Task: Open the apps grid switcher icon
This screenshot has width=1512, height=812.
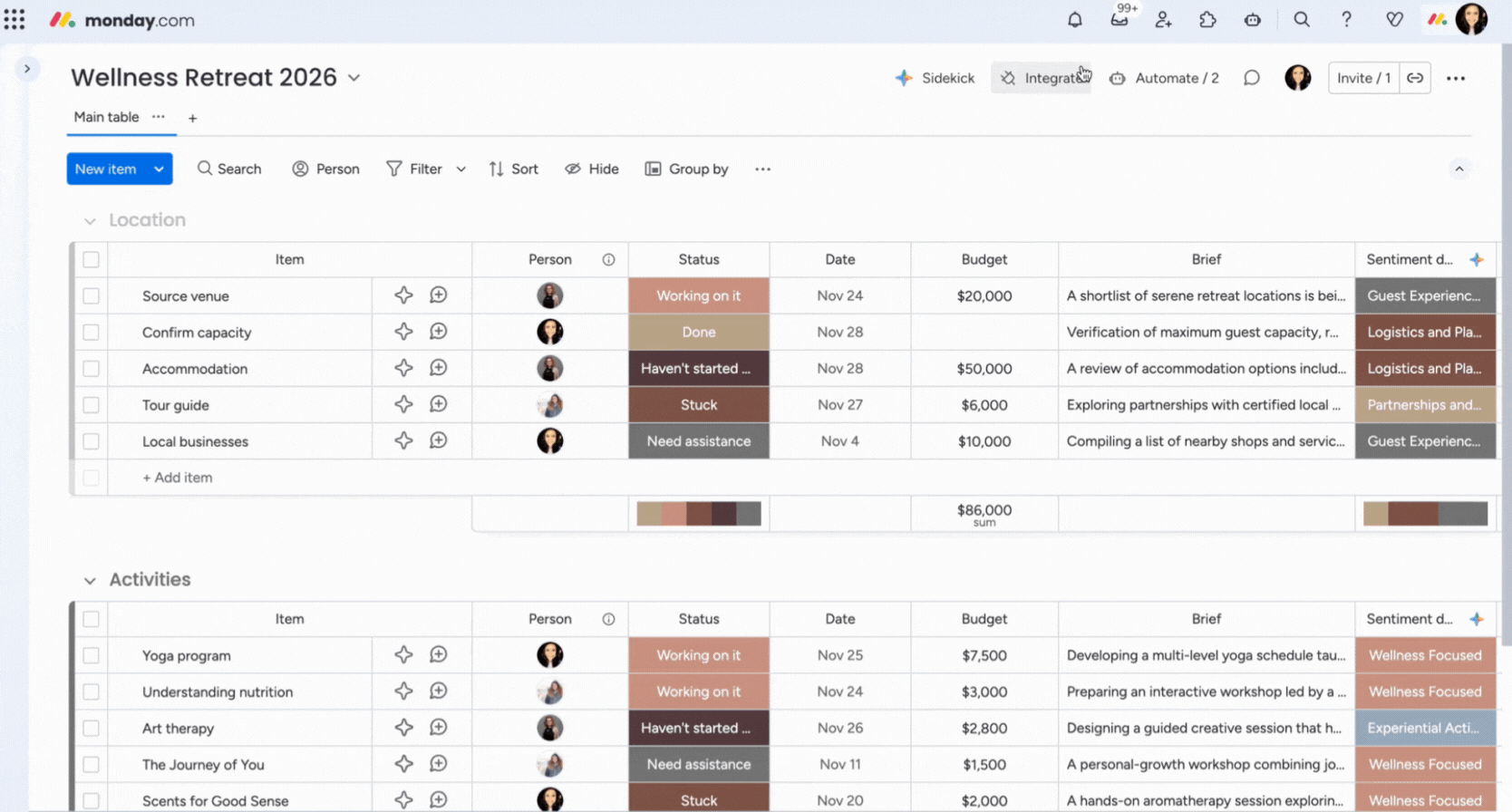Action: pos(15,20)
